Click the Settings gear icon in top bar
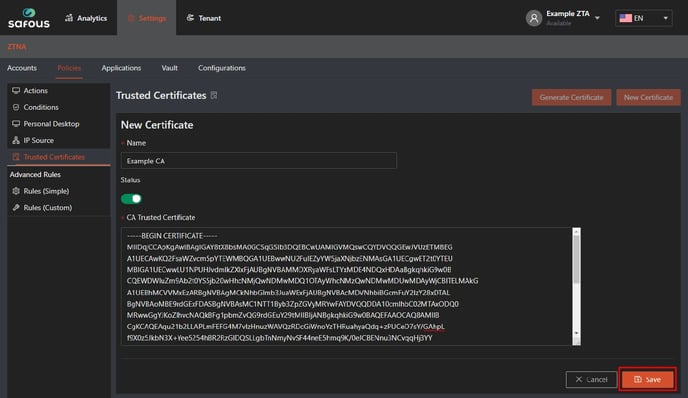 pos(131,18)
